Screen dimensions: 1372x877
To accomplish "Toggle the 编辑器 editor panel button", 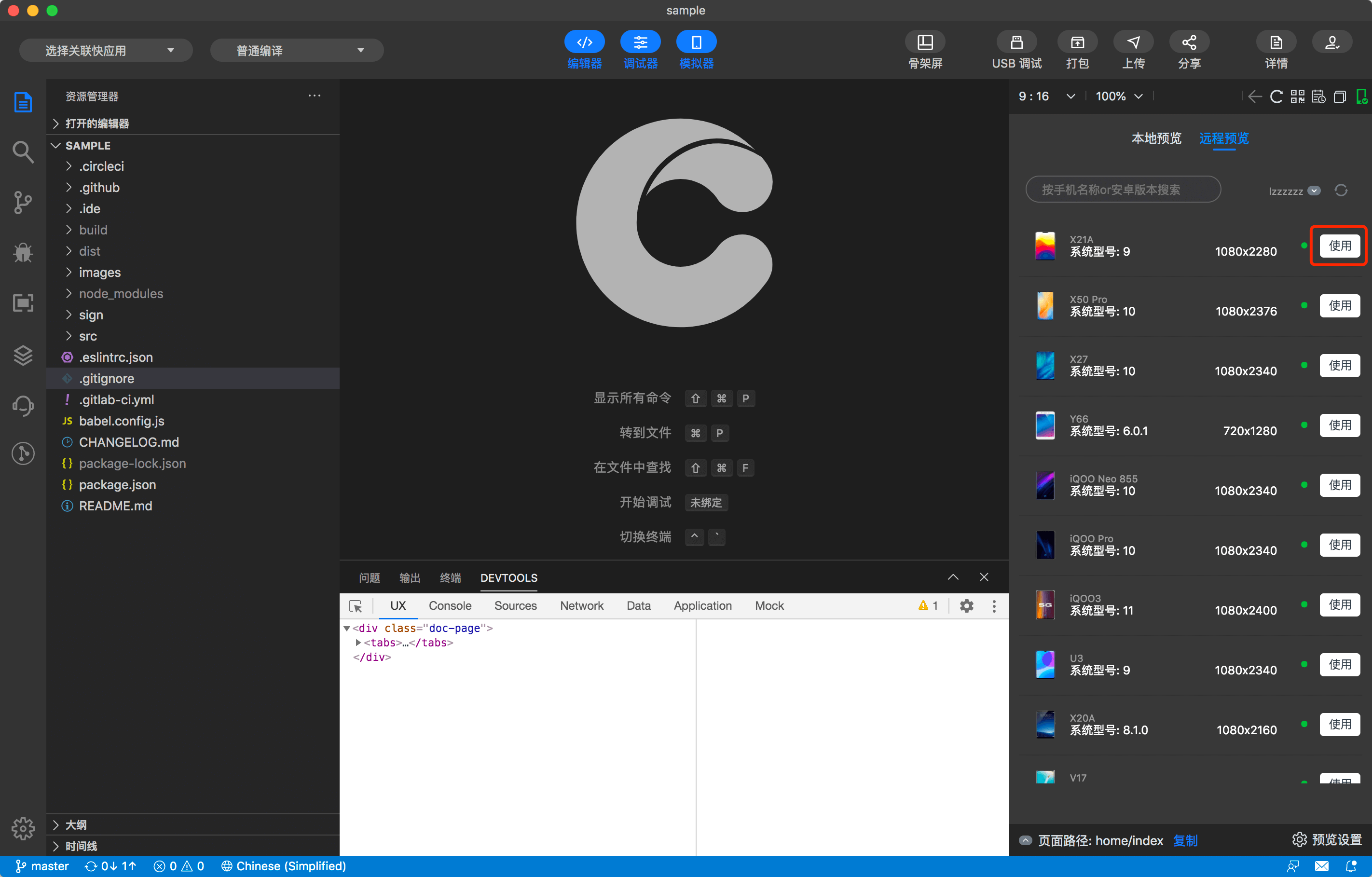I will tap(584, 42).
